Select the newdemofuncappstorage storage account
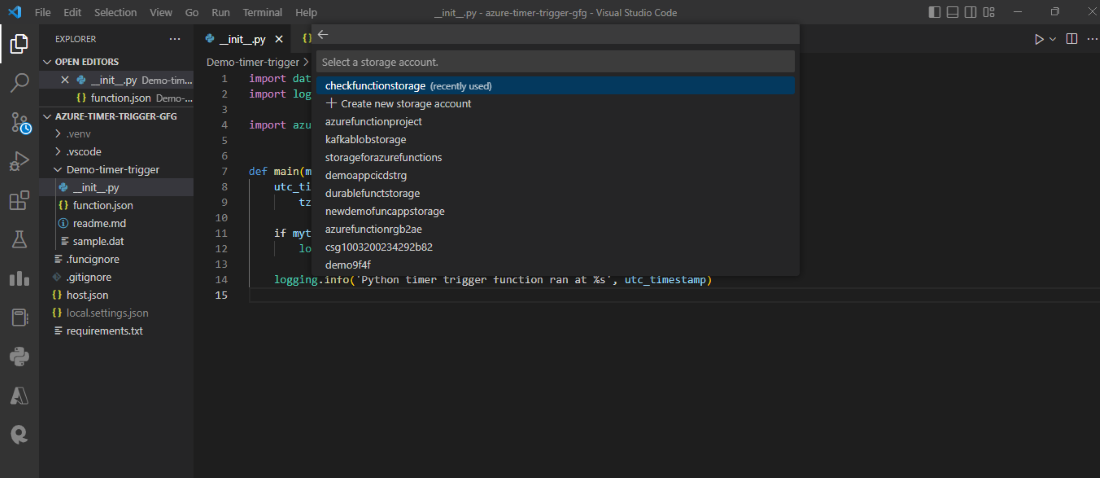This screenshot has height=478, width=1100. coord(555,211)
